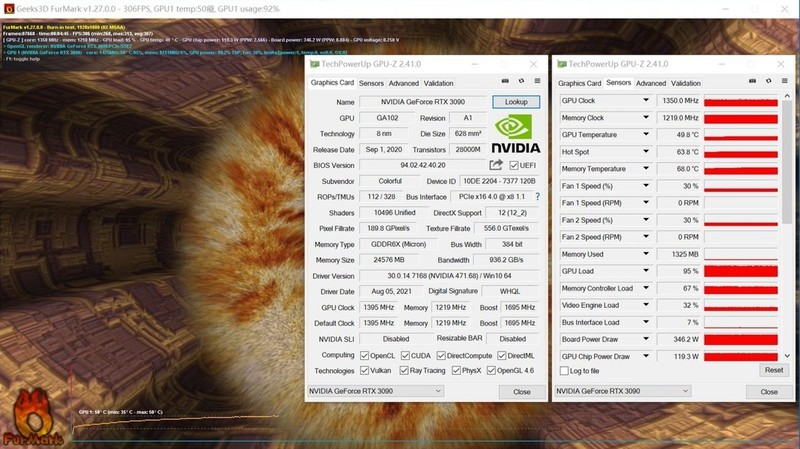Click the refresh icon in Sensors window

tap(769, 81)
